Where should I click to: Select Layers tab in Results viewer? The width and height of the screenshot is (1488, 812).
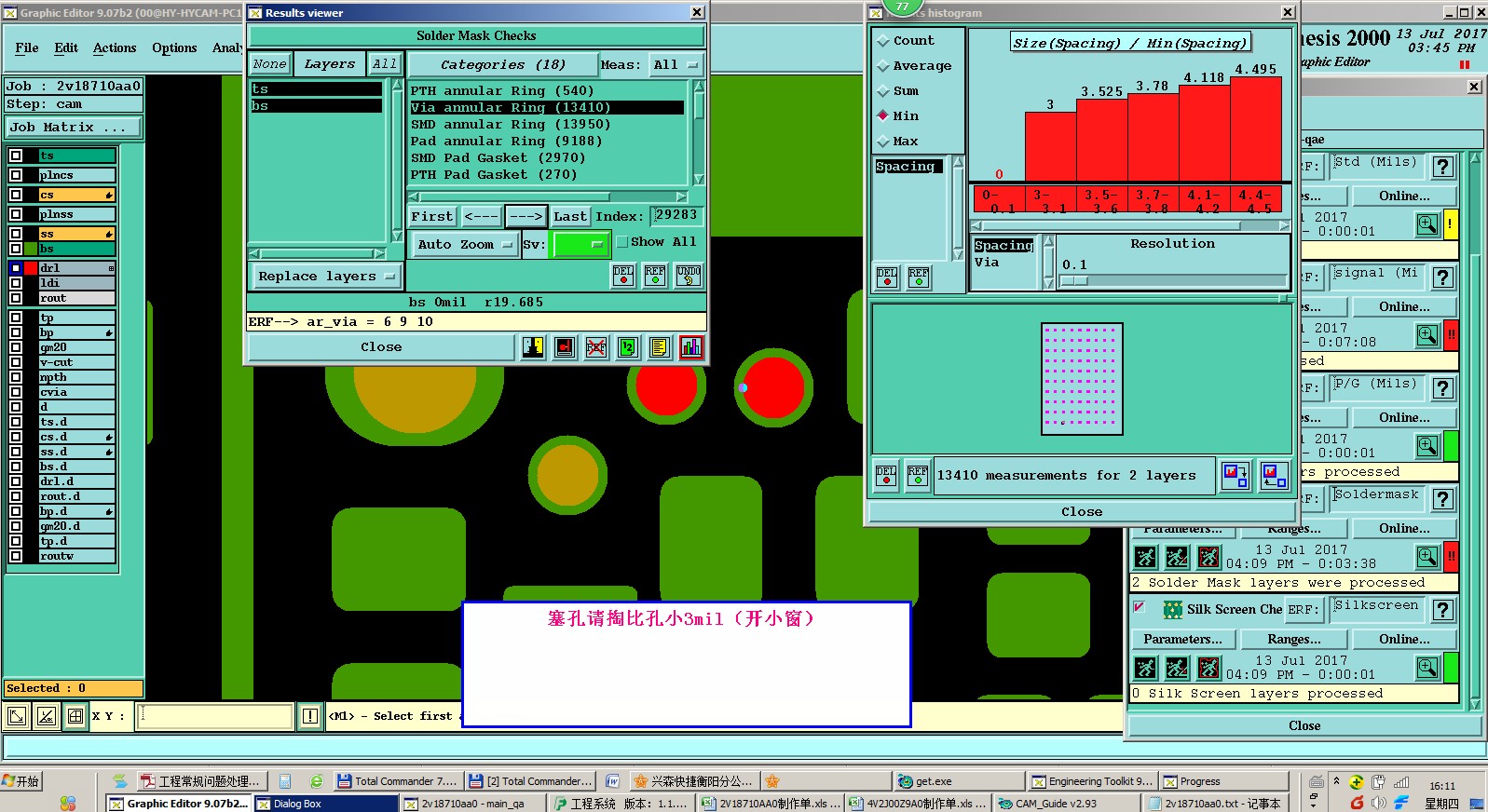(x=330, y=64)
